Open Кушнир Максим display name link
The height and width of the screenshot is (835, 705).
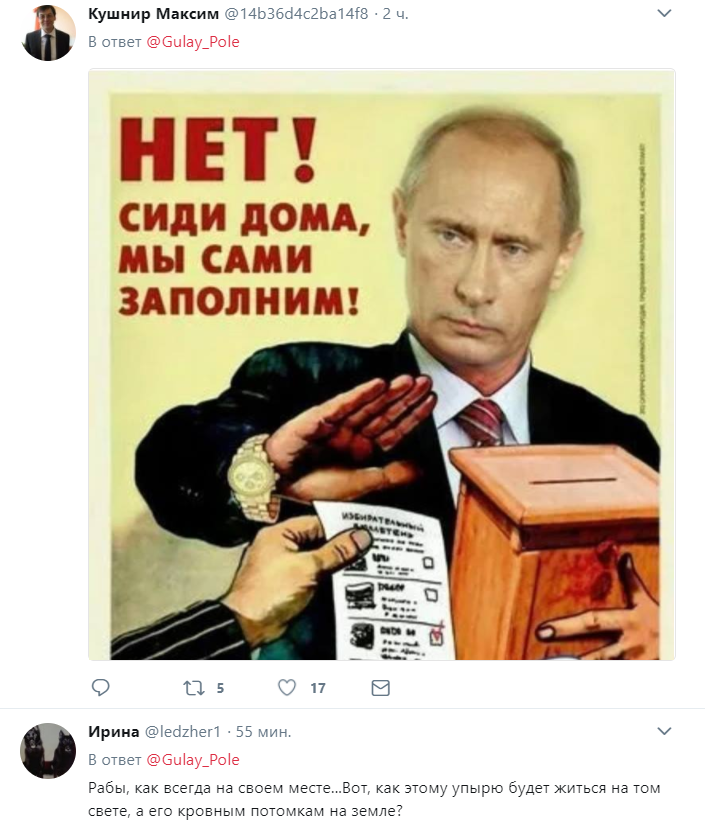(x=153, y=14)
